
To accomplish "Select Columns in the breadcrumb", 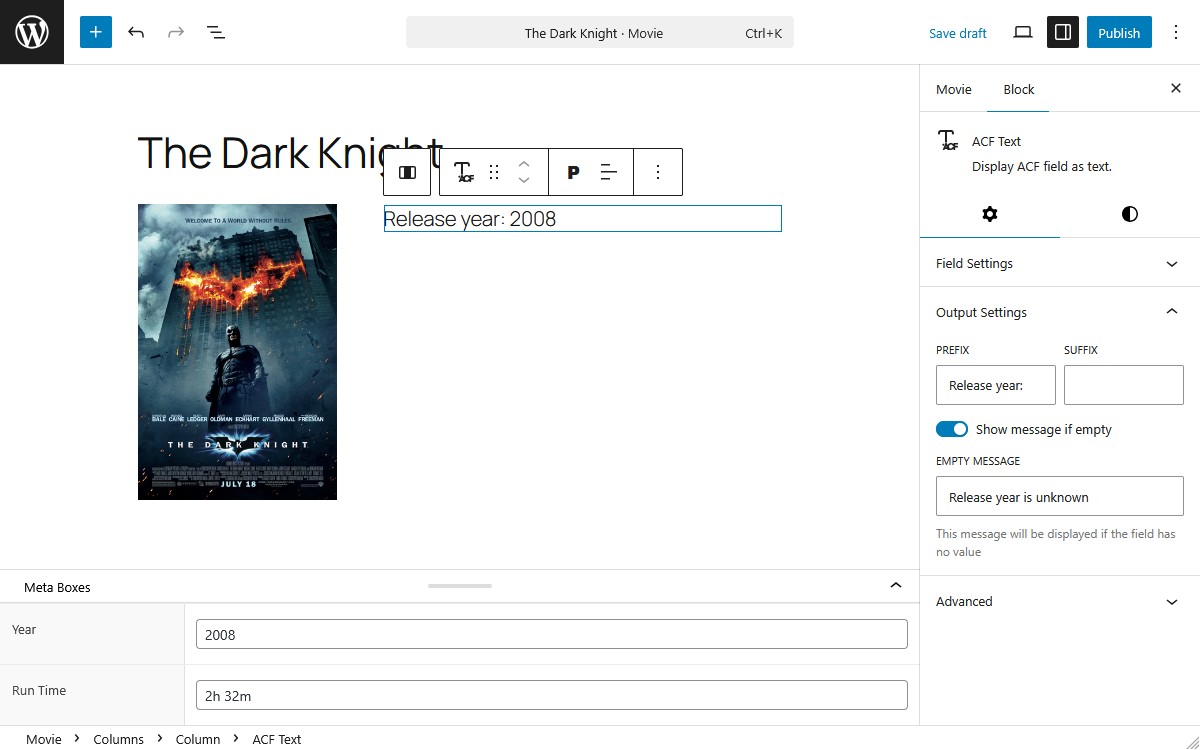I will tap(118, 739).
